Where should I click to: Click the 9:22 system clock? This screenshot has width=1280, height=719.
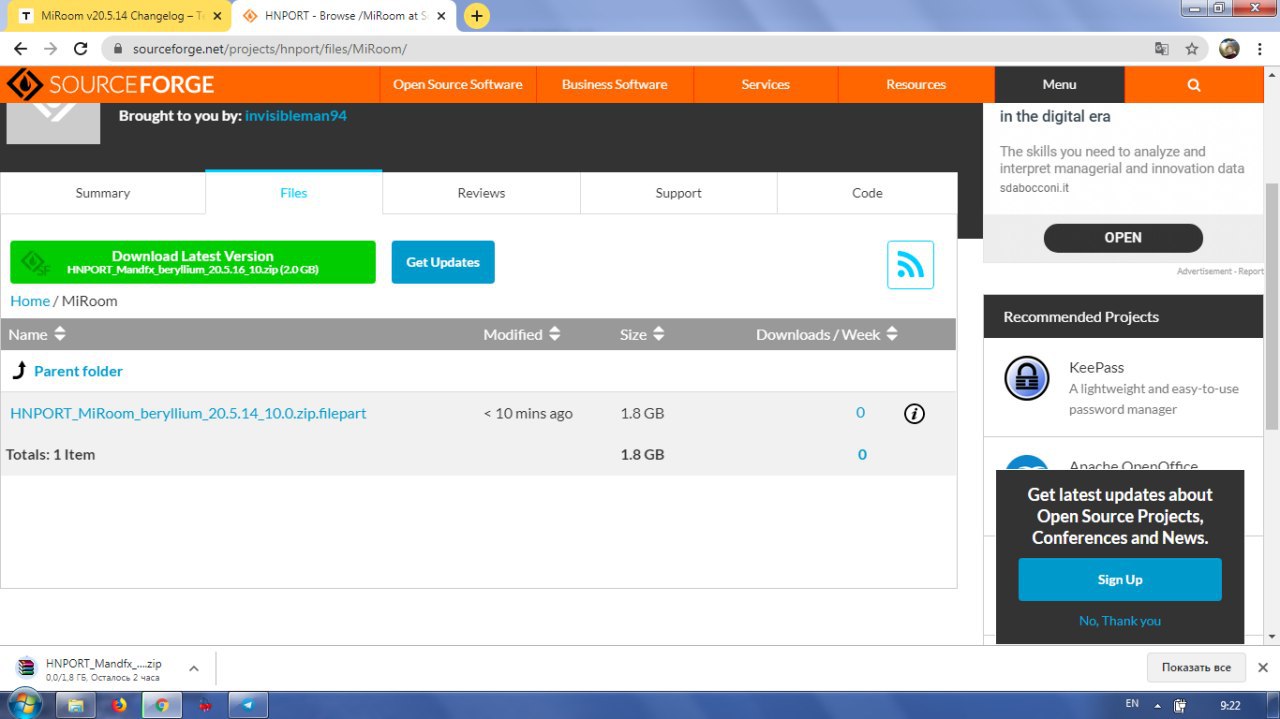pyautogui.click(x=1230, y=705)
